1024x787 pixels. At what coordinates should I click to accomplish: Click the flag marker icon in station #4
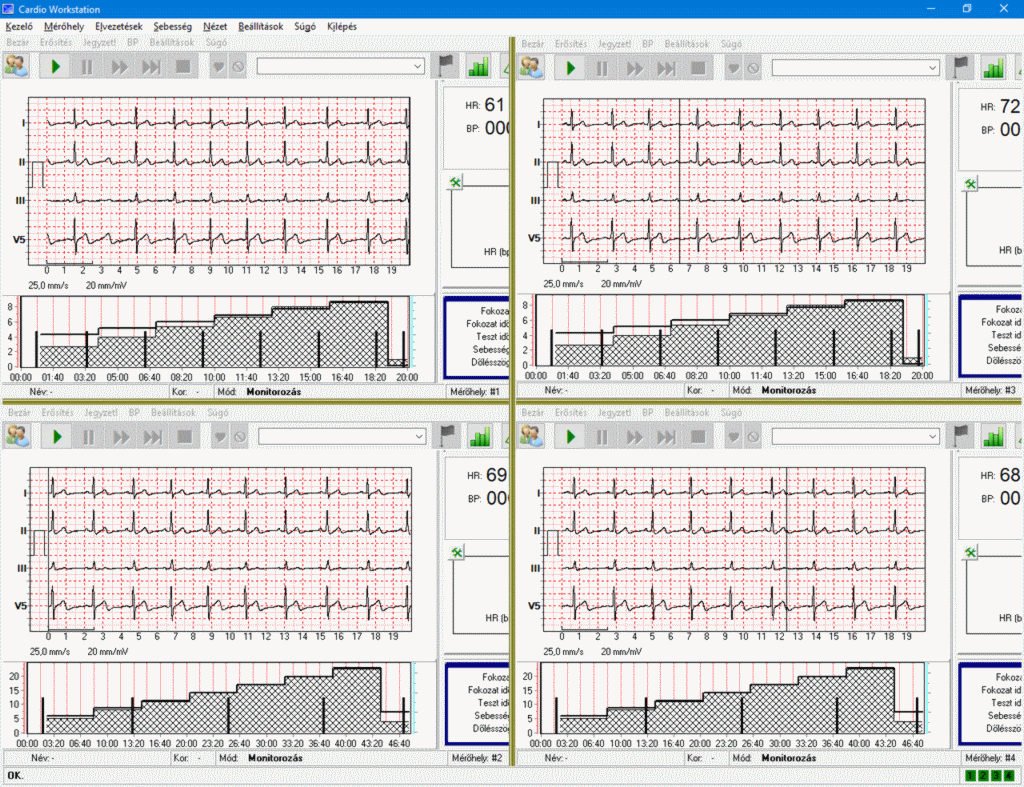pos(961,436)
